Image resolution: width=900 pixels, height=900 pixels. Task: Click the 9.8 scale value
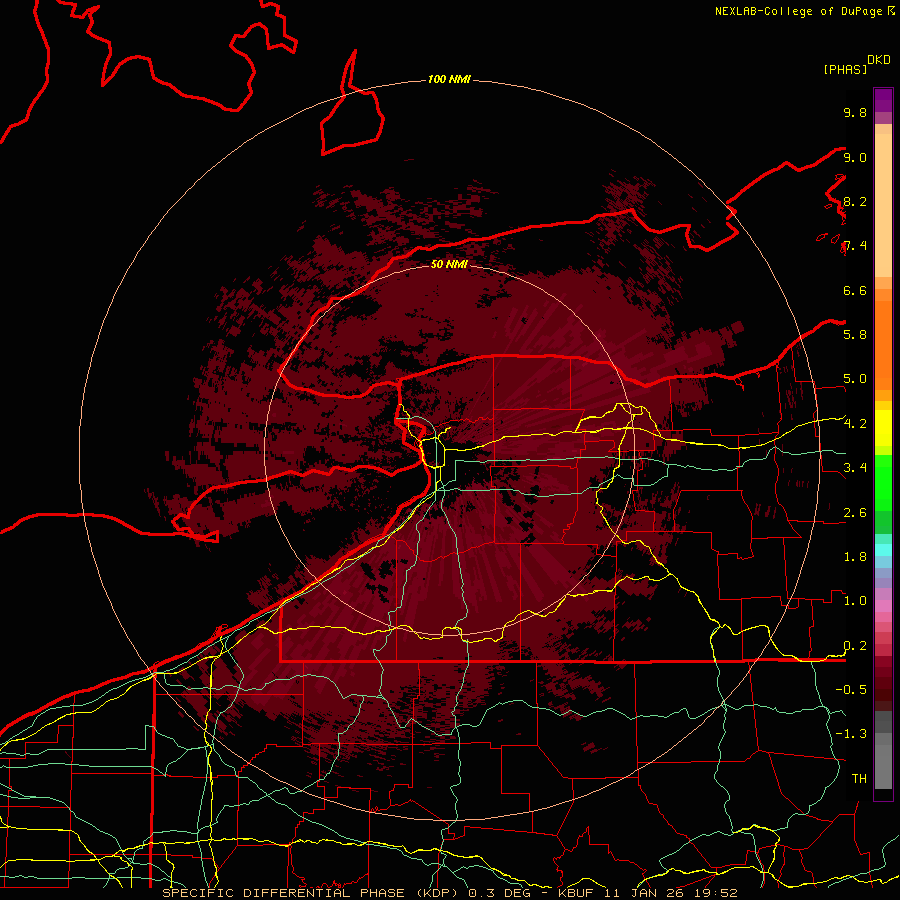pyautogui.click(x=855, y=113)
